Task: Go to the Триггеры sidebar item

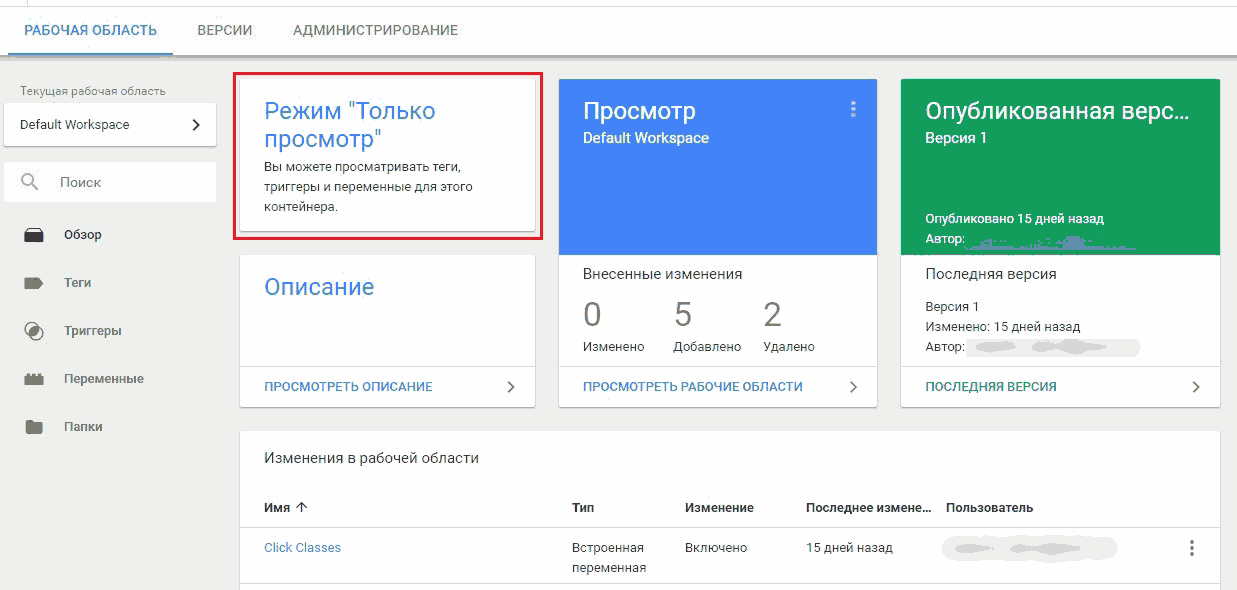Action: click(93, 331)
